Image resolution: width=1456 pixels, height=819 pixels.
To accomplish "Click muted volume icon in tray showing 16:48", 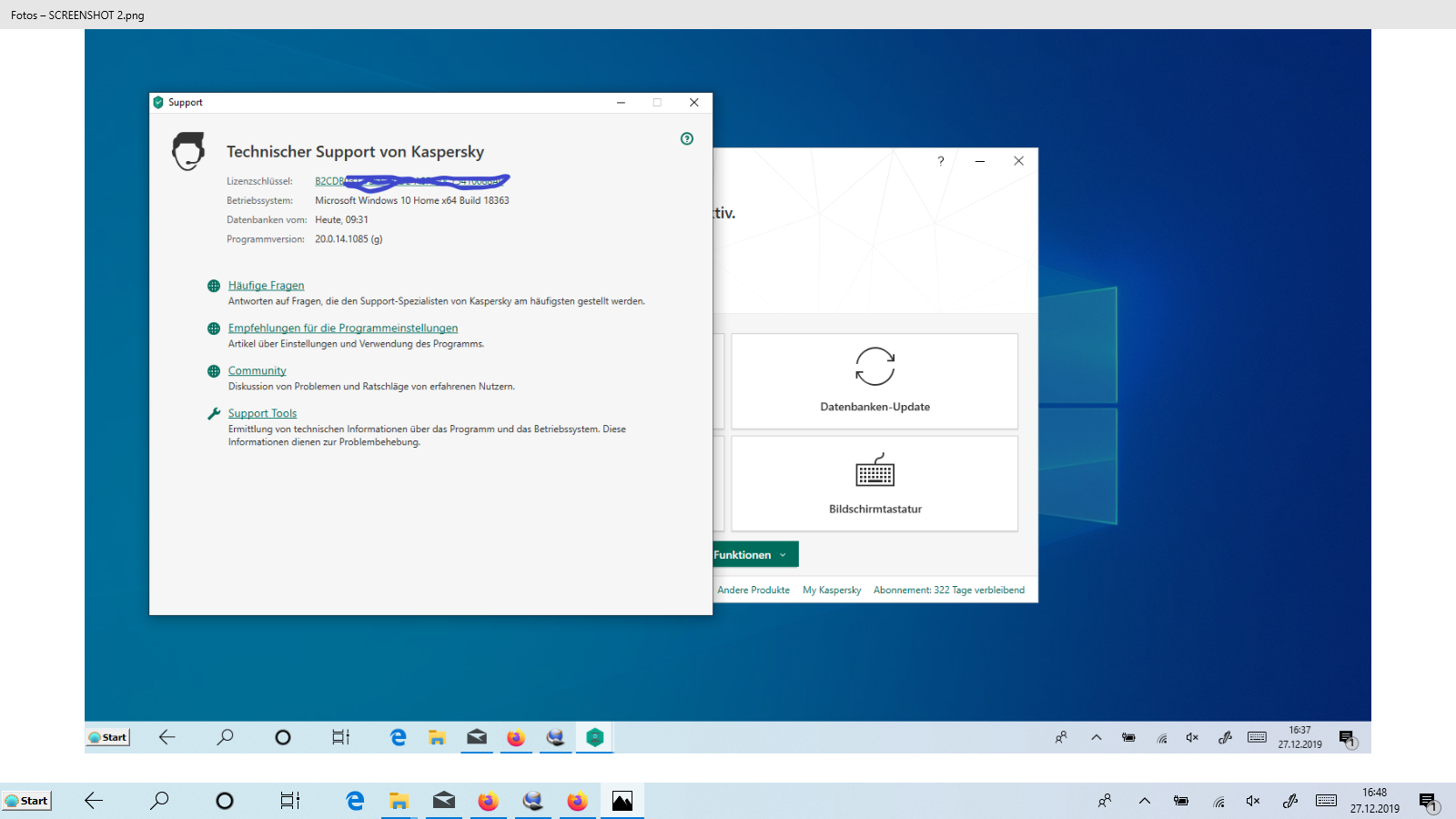I will [1253, 801].
